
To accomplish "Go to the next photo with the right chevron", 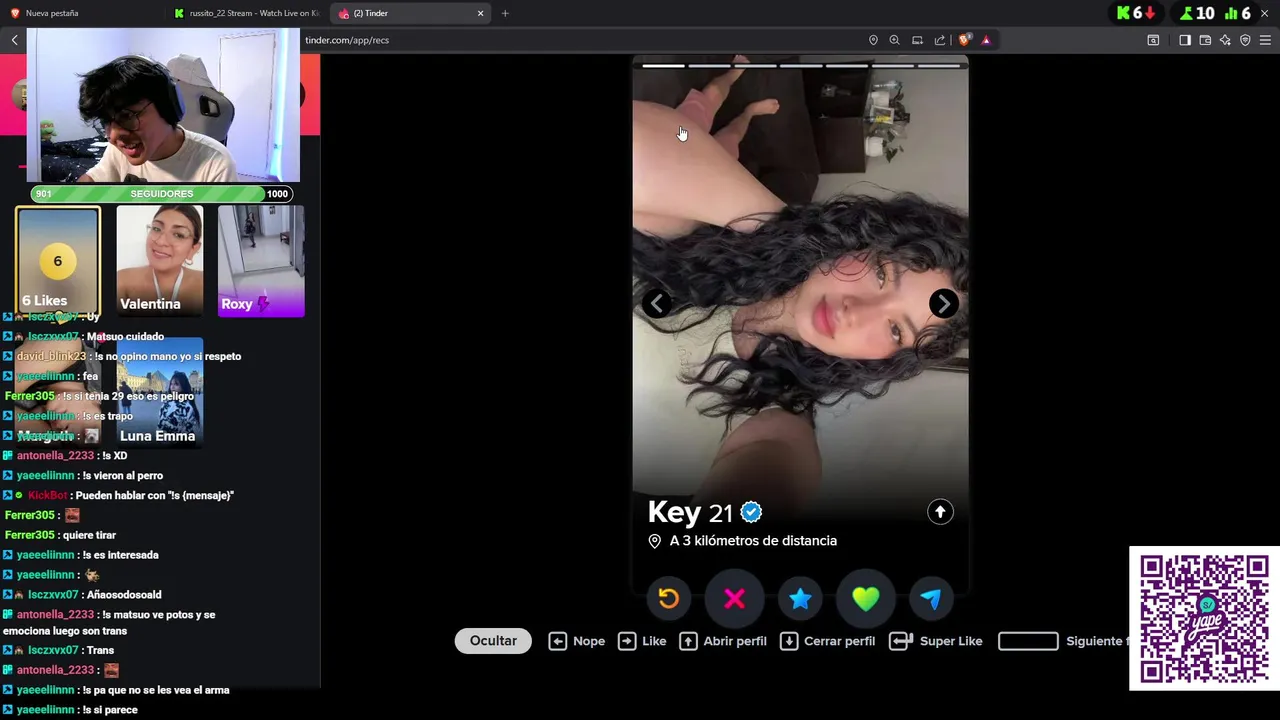I will point(943,303).
